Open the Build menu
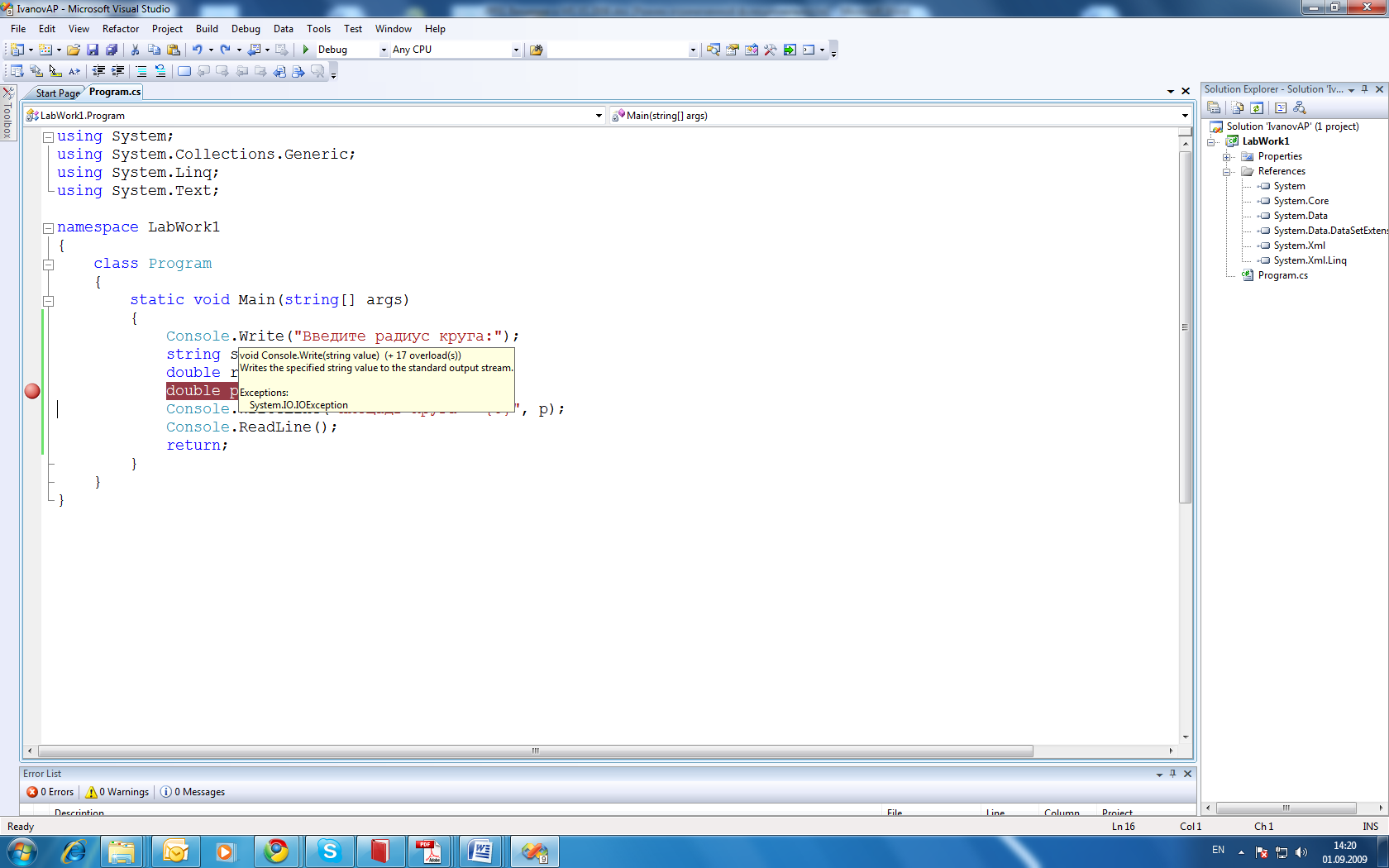This screenshot has width=1389, height=868. (x=207, y=29)
